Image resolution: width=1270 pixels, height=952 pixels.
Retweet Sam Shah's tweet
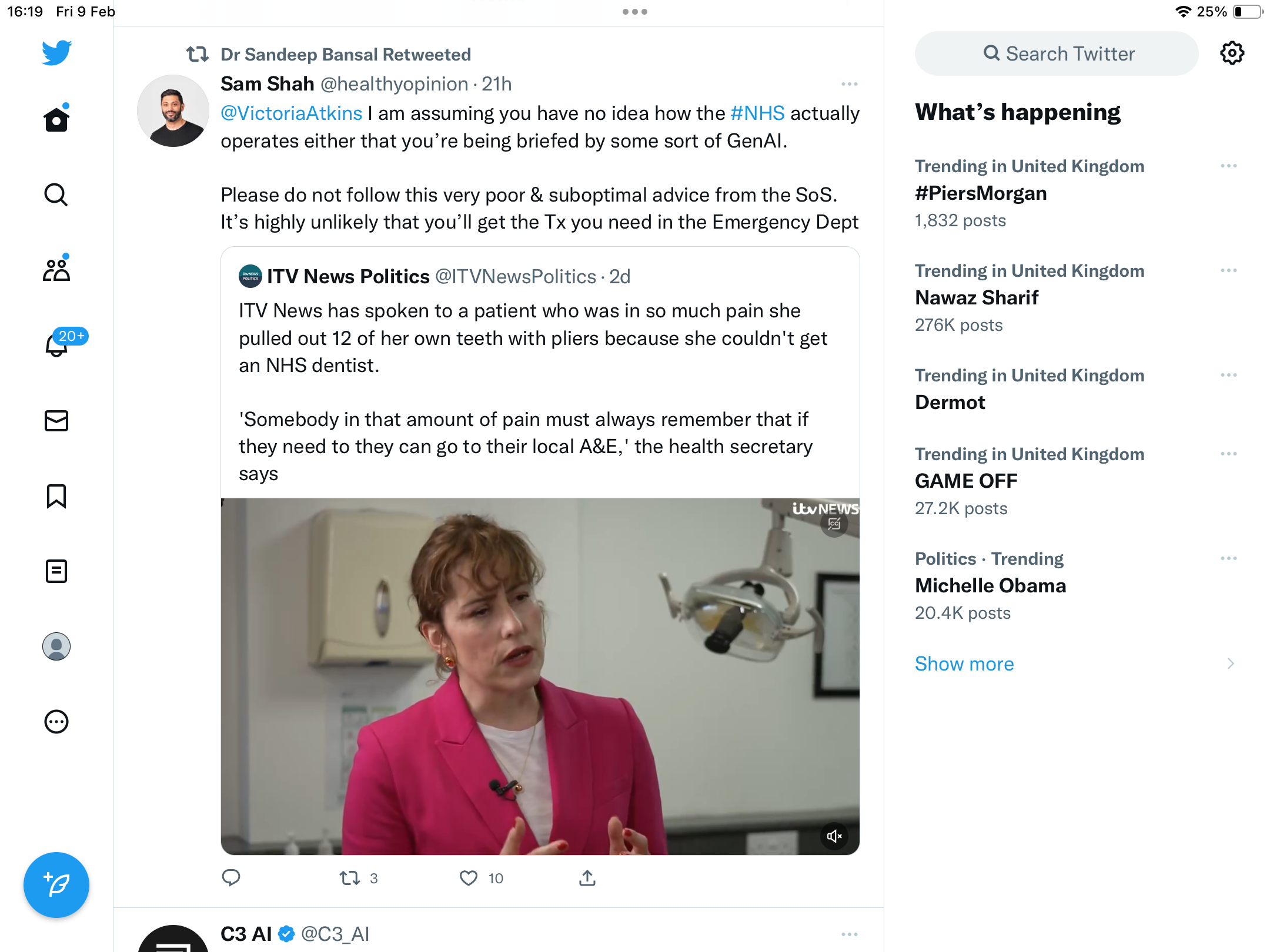coord(350,878)
